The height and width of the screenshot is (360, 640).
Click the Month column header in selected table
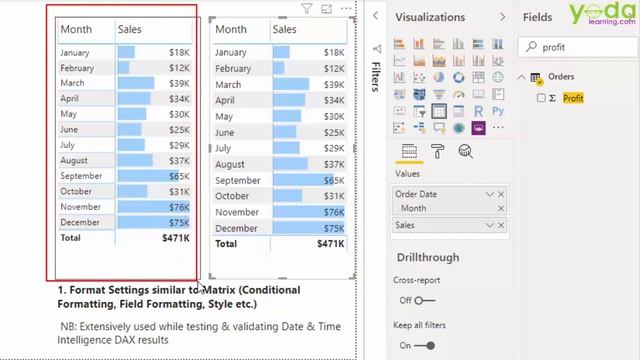[231, 29]
